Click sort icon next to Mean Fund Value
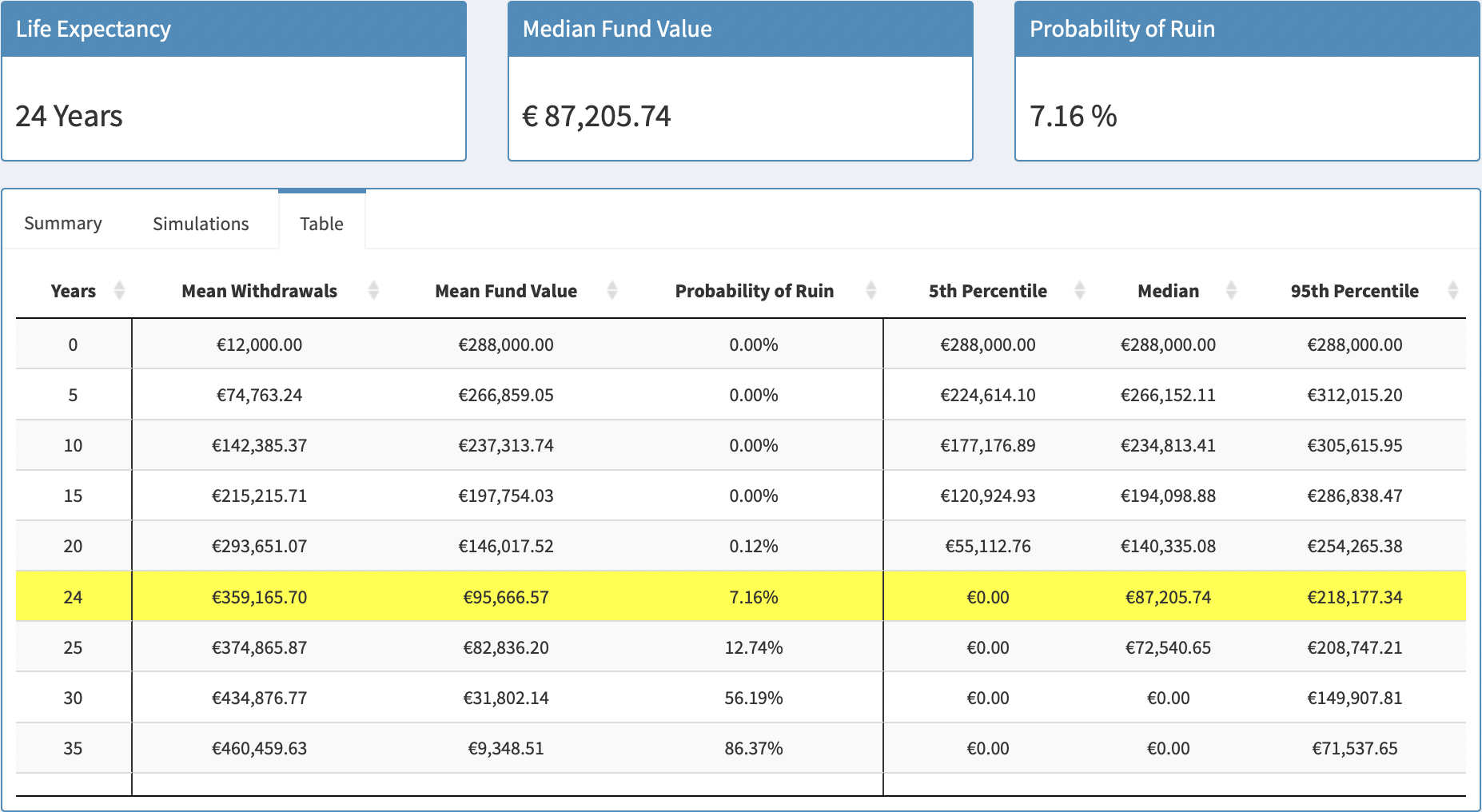This screenshot has height=812, width=1482. tap(612, 290)
